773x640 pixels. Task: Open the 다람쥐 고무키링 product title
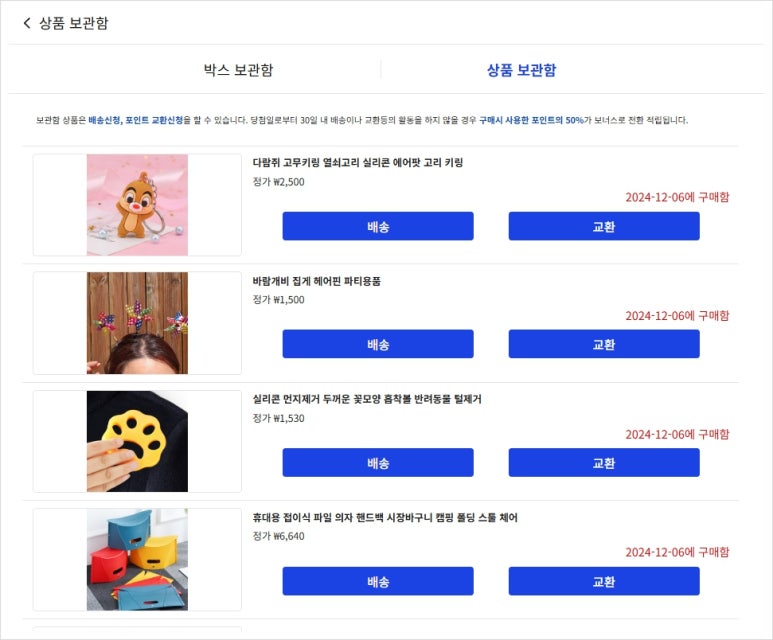pyautogui.click(x=357, y=162)
